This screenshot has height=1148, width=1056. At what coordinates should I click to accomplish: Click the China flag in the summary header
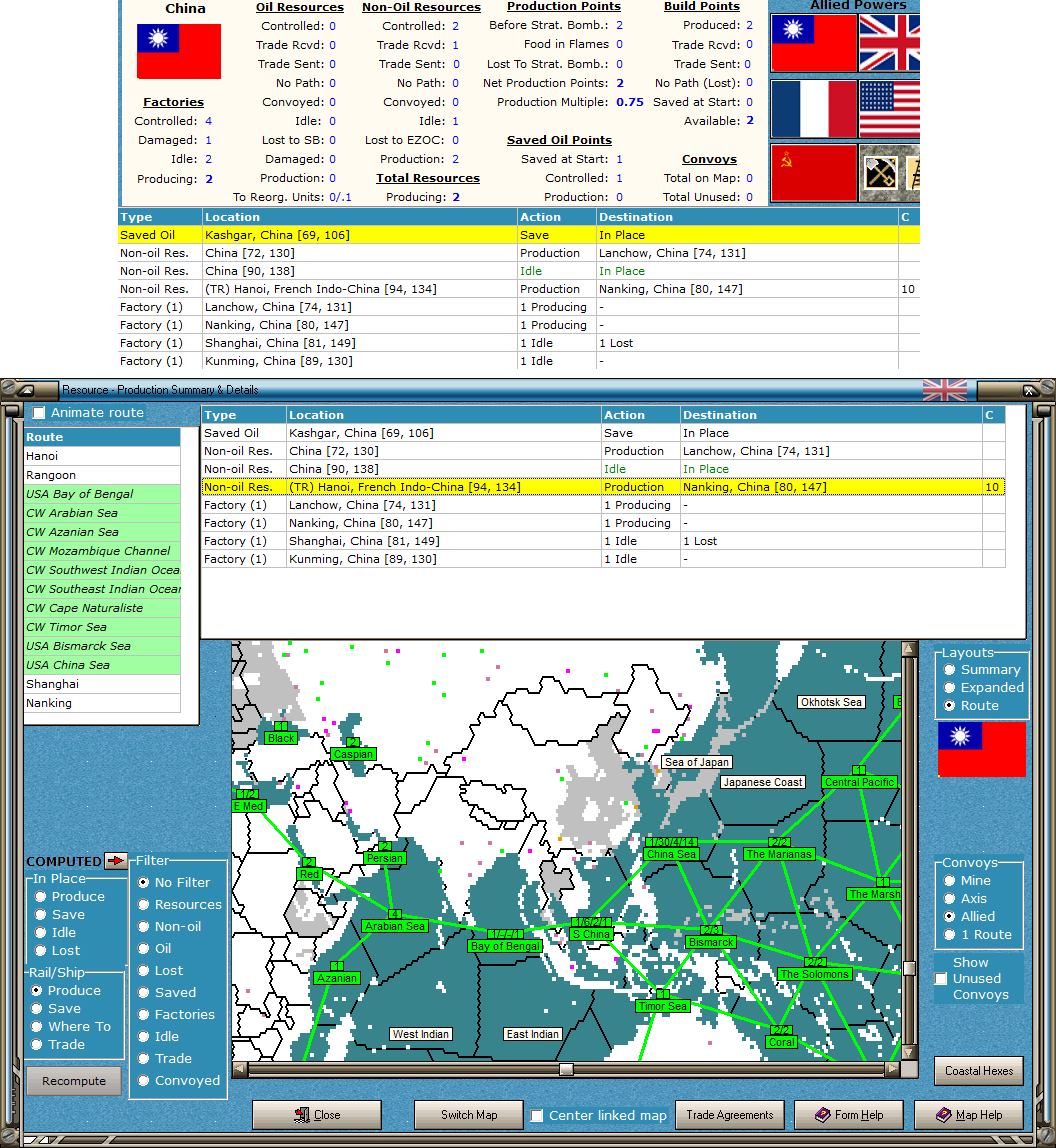pyautogui.click(x=179, y=51)
